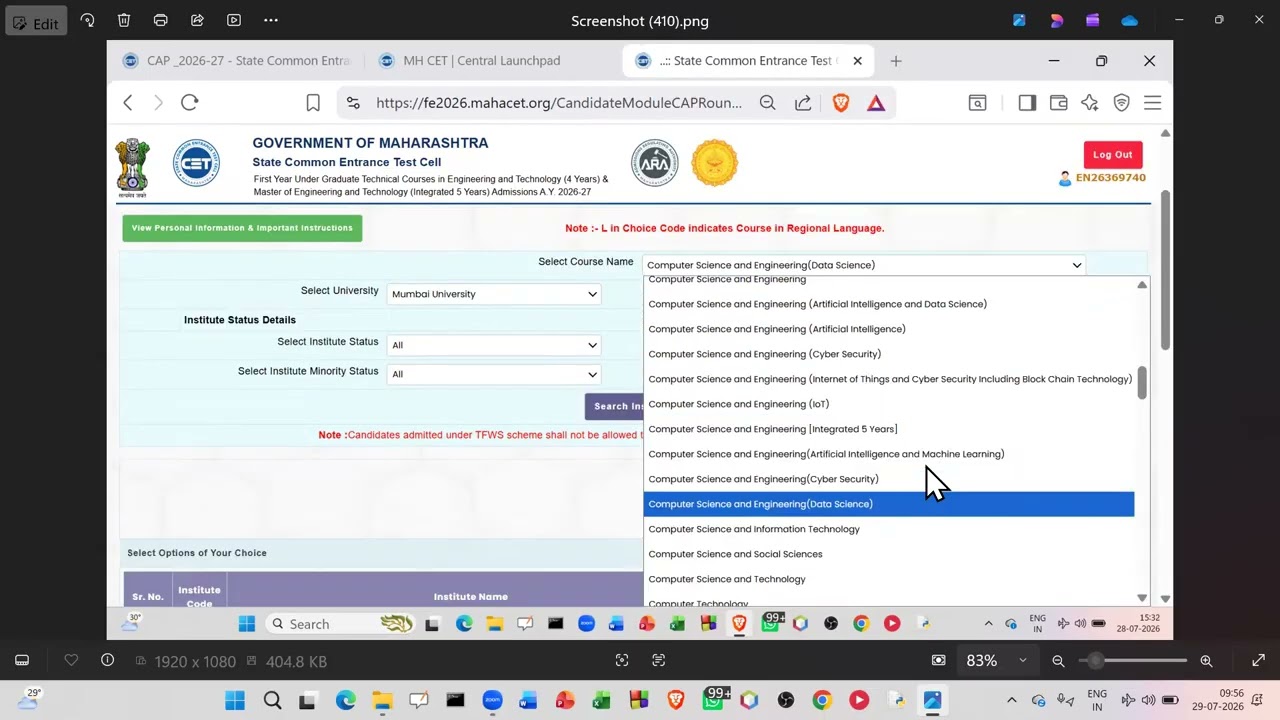Open the Select University dropdown showing Mumbai University
Screen dimensions: 1280x720
point(494,294)
